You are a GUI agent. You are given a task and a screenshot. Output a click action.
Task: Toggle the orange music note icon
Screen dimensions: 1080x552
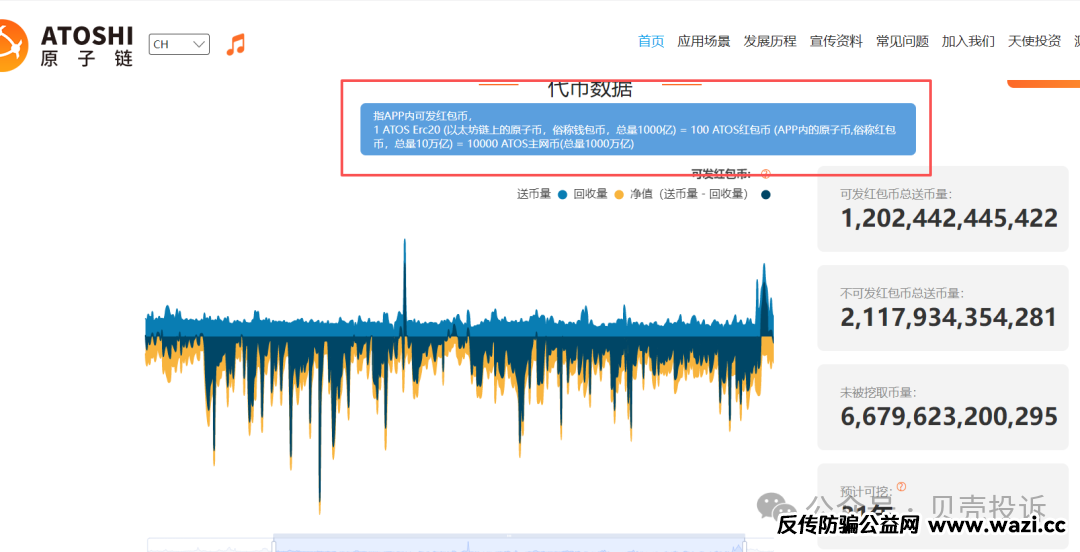pos(235,44)
